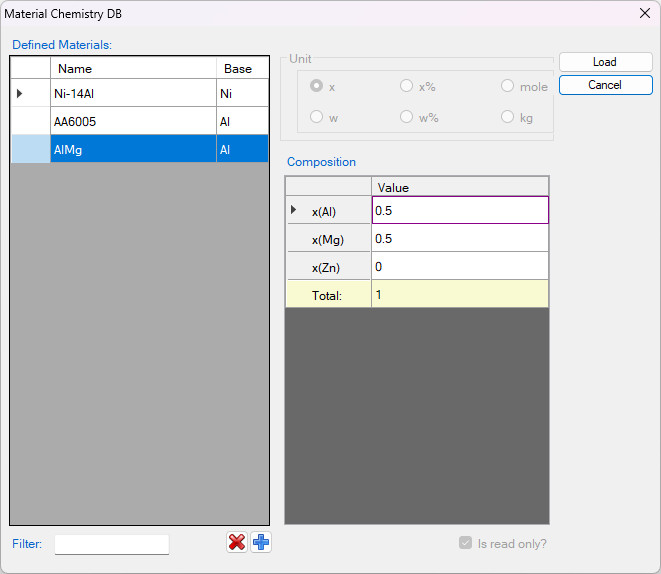The height and width of the screenshot is (574, 661).
Task: Select the Ni-14Al material row
Action: (x=133, y=93)
